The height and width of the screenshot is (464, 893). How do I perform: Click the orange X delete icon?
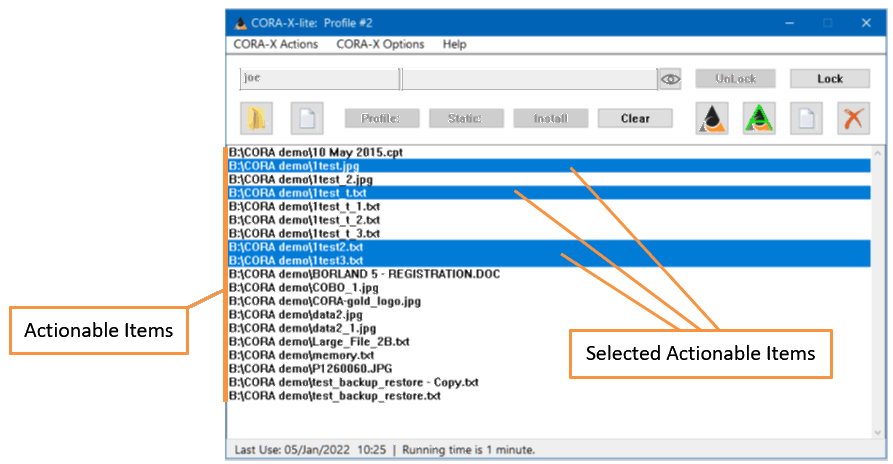[x=853, y=118]
